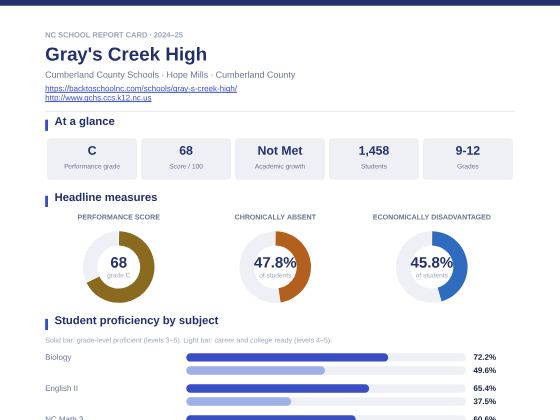The image size is (560, 420).
Task: Open the backtoschoolnc.com Gray's Creek High link
Action: pos(141,88)
